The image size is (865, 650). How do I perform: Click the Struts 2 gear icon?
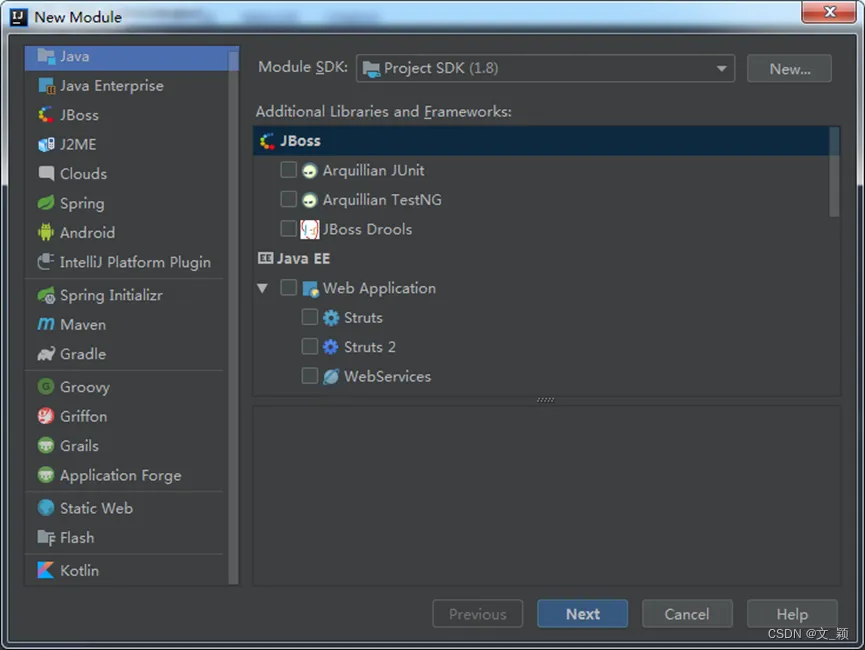330,347
